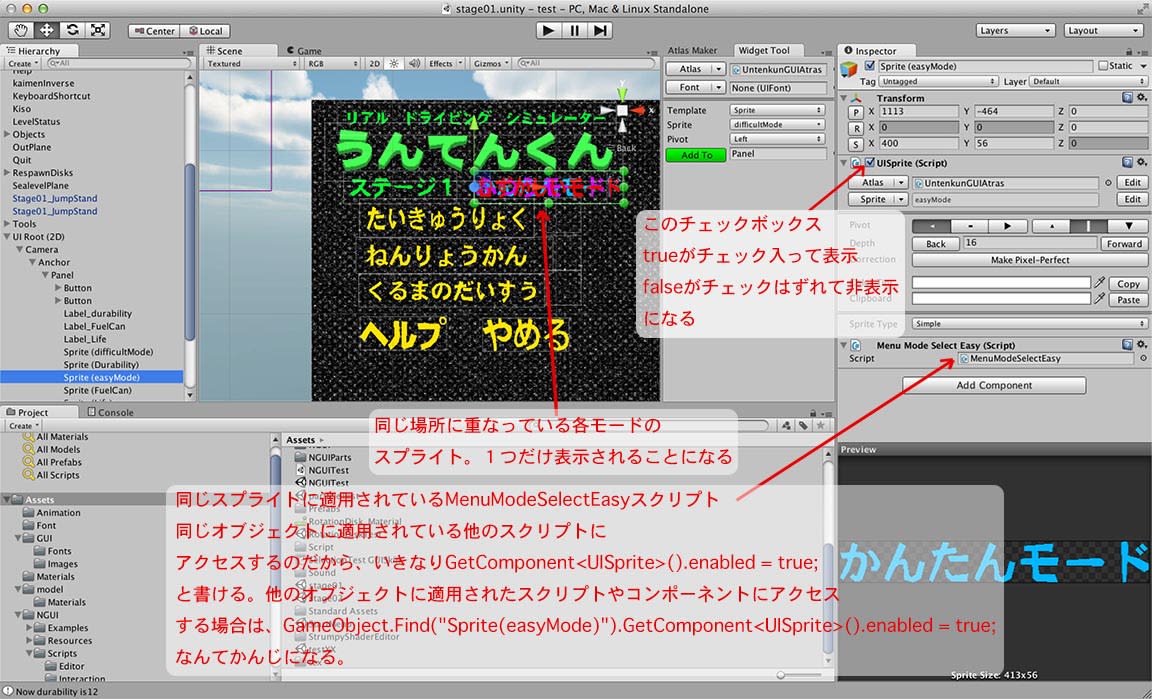This screenshot has height=699, width=1152.
Task: Uncheck the UISprite (Script) enabled checkbox
Action: pyautogui.click(x=871, y=162)
